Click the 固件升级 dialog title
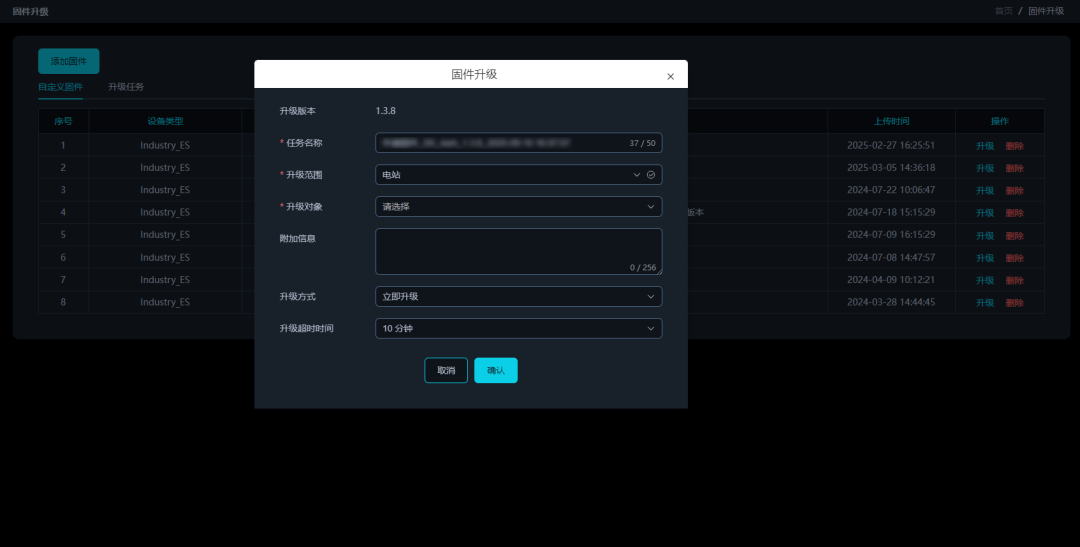 [x=474, y=74]
